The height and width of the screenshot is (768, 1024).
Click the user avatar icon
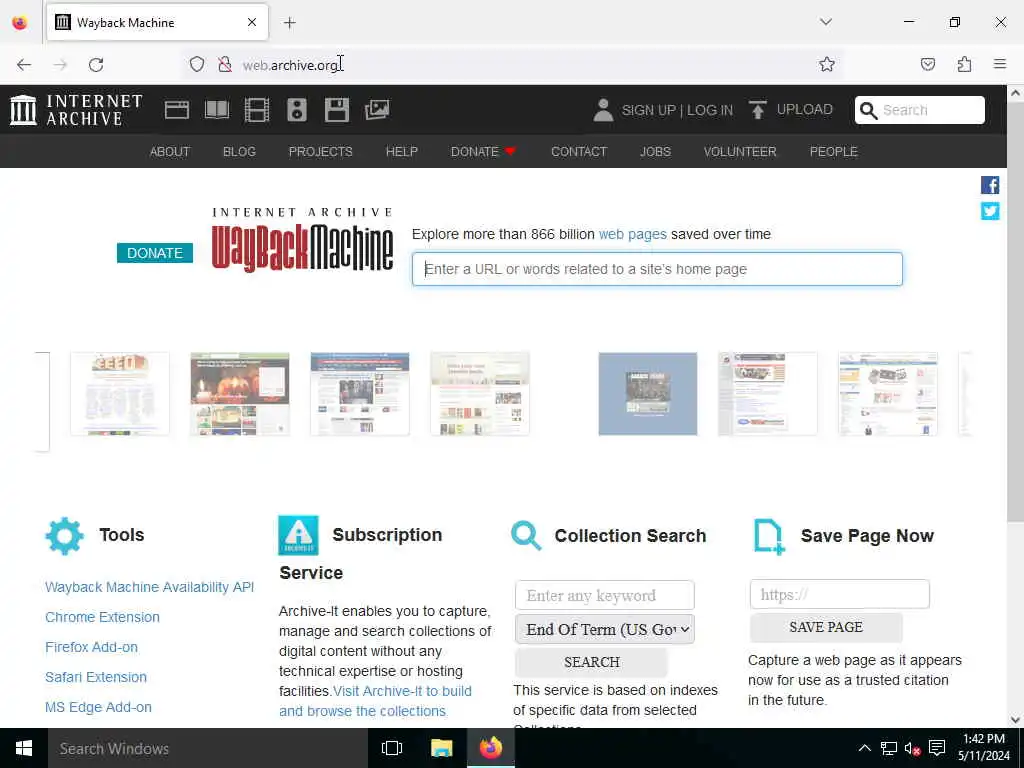pos(603,110)
